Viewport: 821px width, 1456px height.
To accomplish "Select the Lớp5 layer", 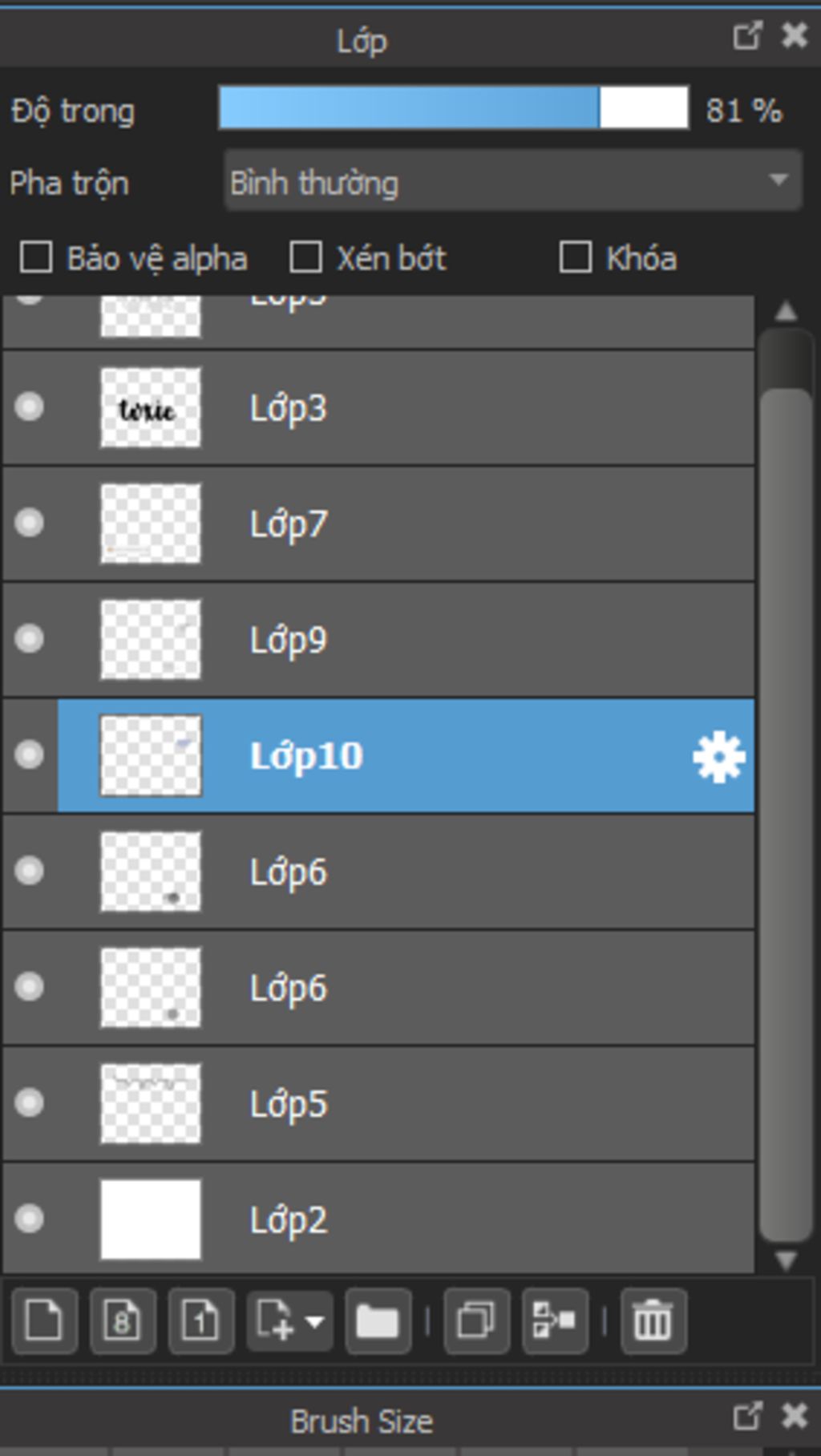I will 378,1104.
